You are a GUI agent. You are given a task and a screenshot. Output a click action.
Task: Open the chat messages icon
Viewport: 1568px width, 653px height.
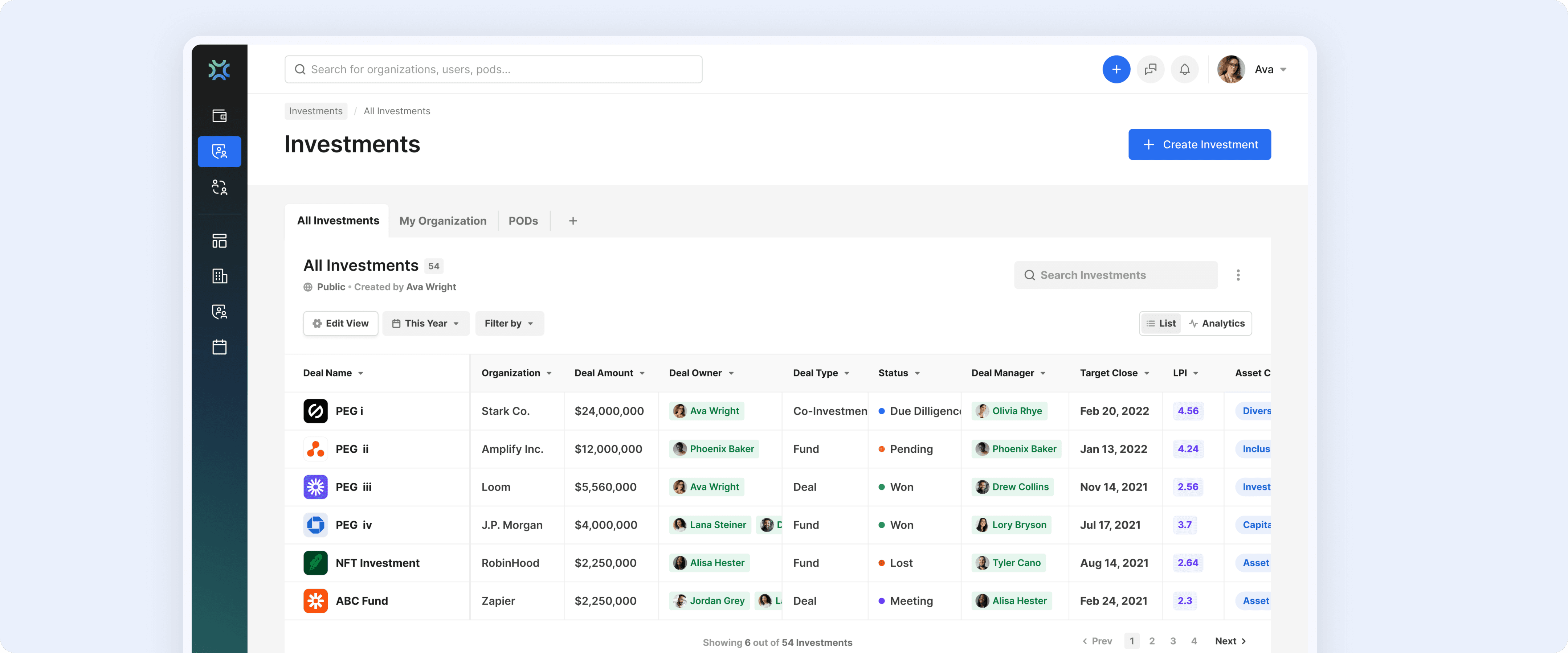1150,69
